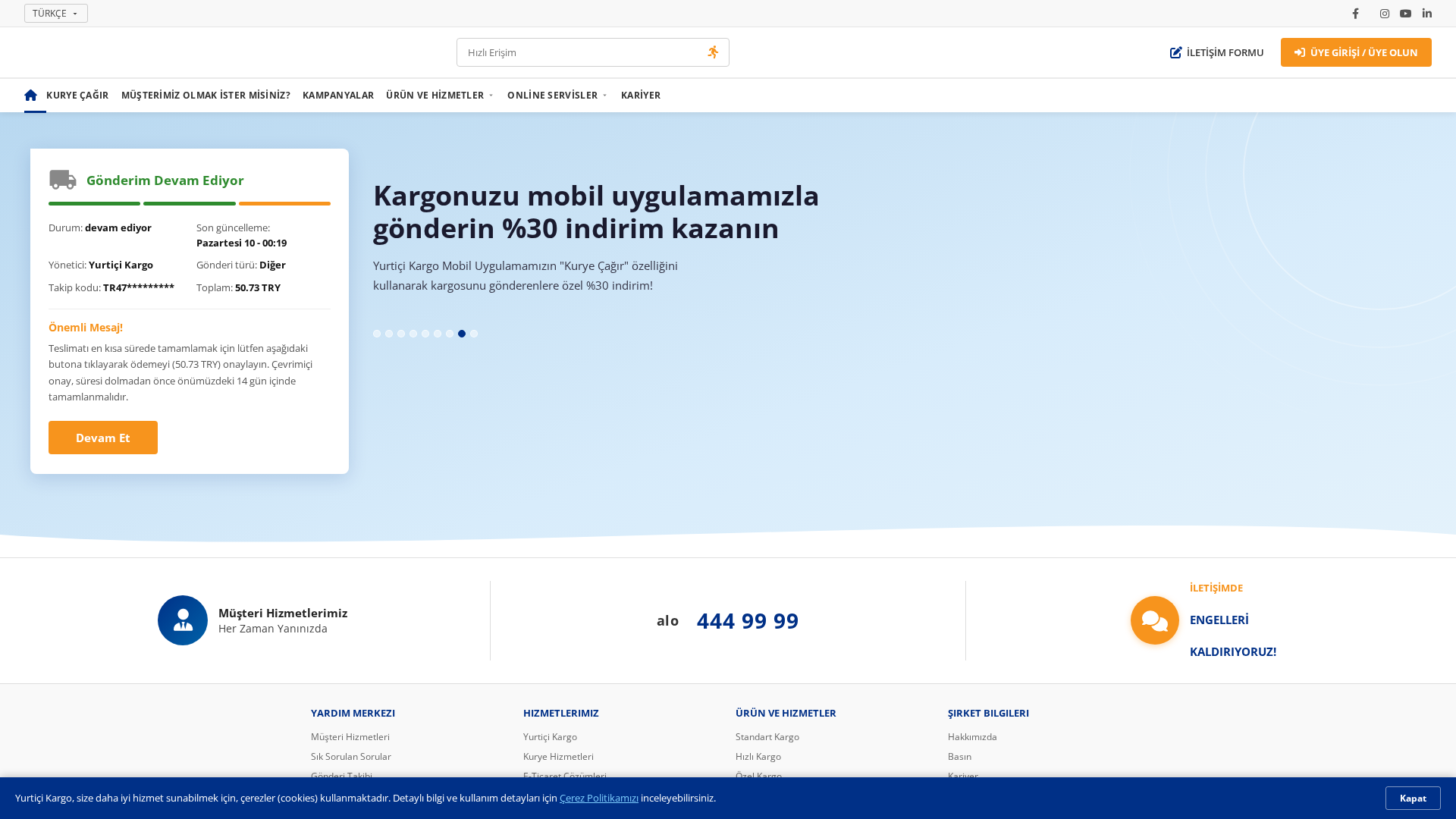1456x819 pixels.
Task: Select the seventh carousel dot
Action: (450, 334)
